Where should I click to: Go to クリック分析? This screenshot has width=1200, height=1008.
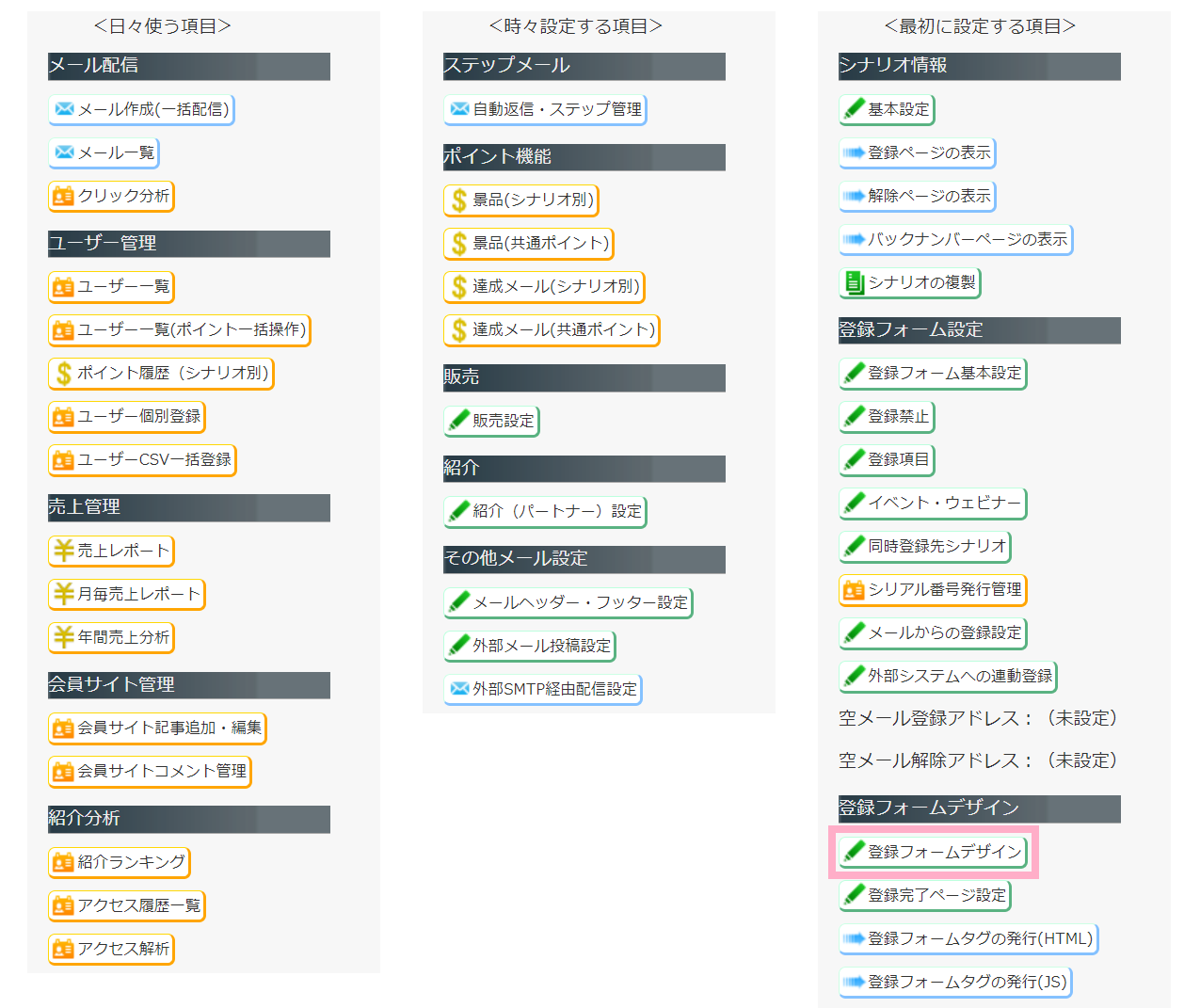(x=111, y=196)
